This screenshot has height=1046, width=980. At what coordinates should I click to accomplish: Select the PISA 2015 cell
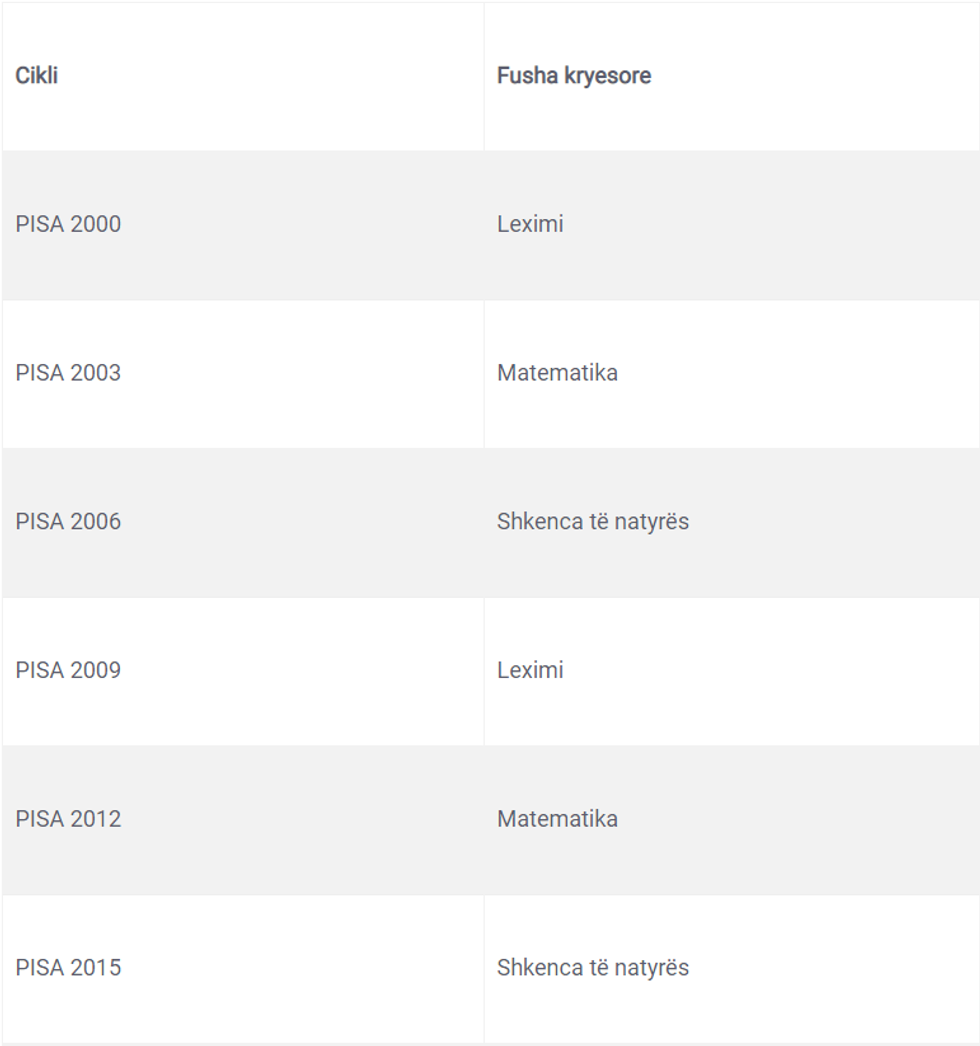(68, 968)
